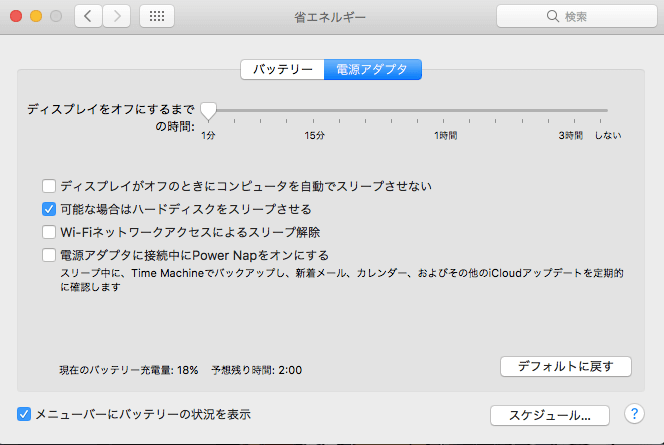Image resolution: width=664 pixels, height=445 pixels.
Task: Turn on Power Nap checkbox
Action: pos(49,255)
